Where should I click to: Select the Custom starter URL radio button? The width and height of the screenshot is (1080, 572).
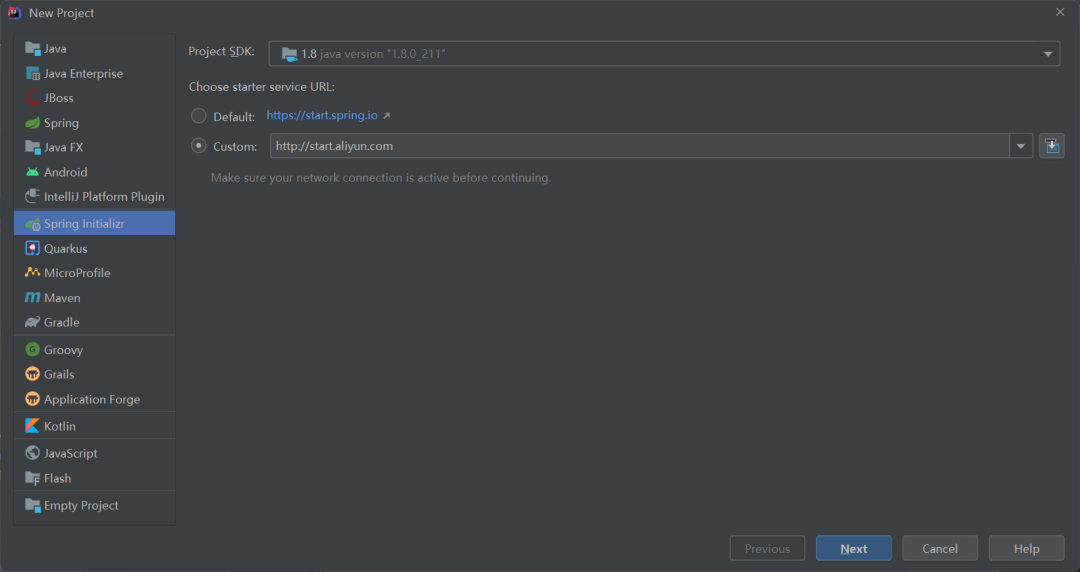(x=199, y=146)
